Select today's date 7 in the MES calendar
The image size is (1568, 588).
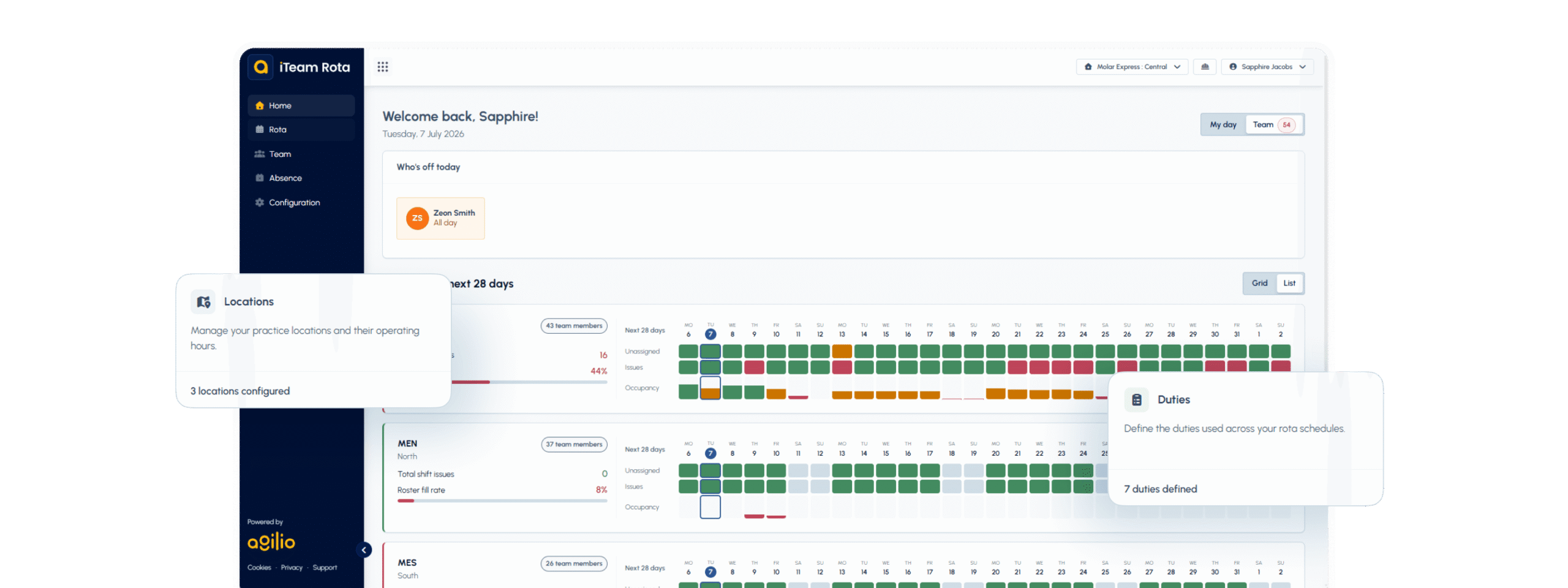(710, 572)
